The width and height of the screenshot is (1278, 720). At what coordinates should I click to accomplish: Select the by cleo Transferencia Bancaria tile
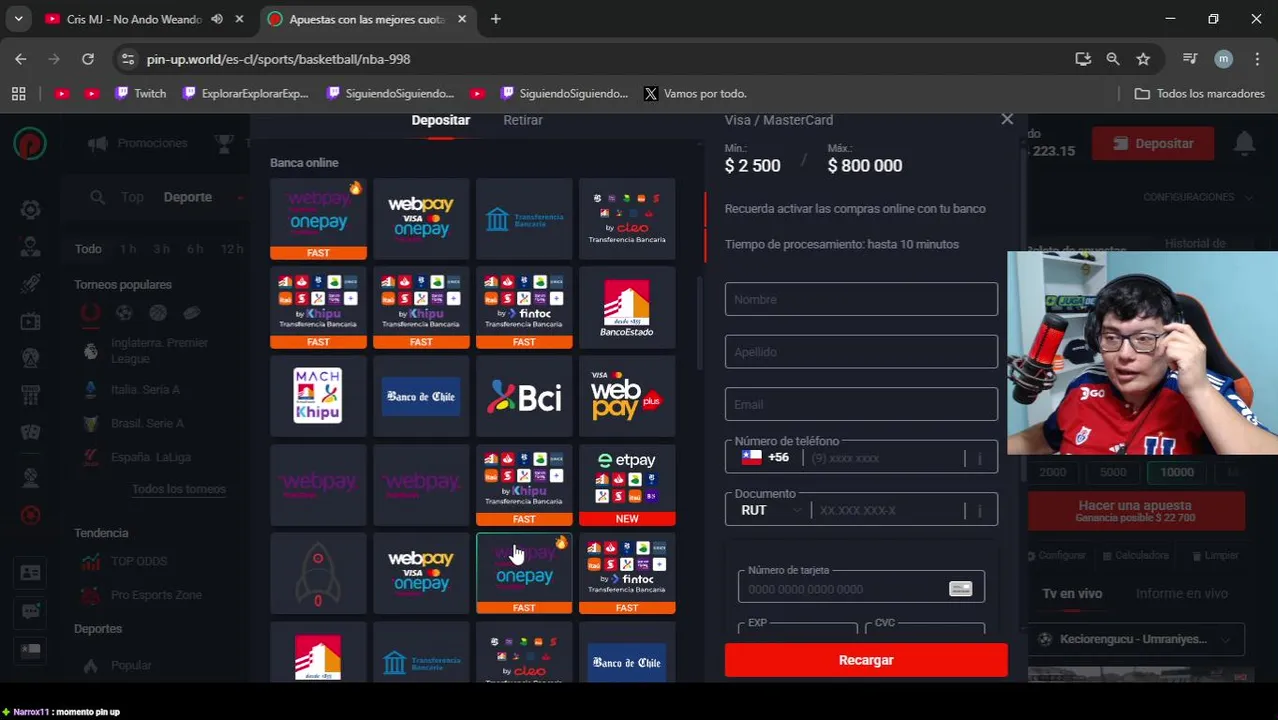point(627,219)
